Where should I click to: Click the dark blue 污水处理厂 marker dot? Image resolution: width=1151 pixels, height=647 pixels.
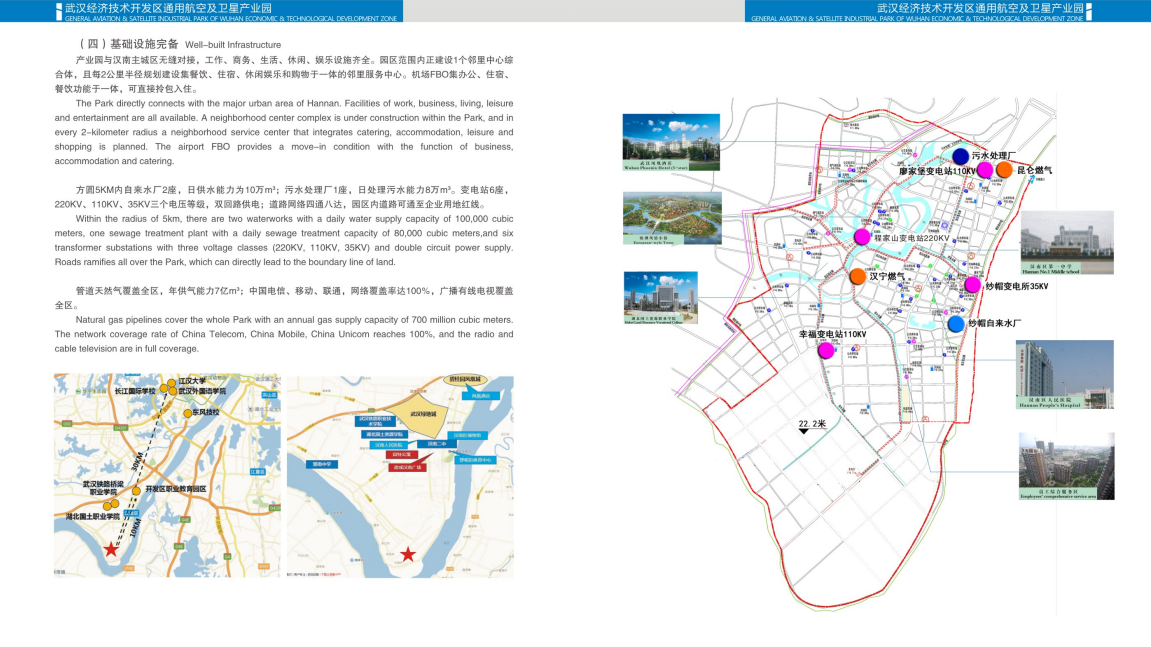[x=960, y=156]
